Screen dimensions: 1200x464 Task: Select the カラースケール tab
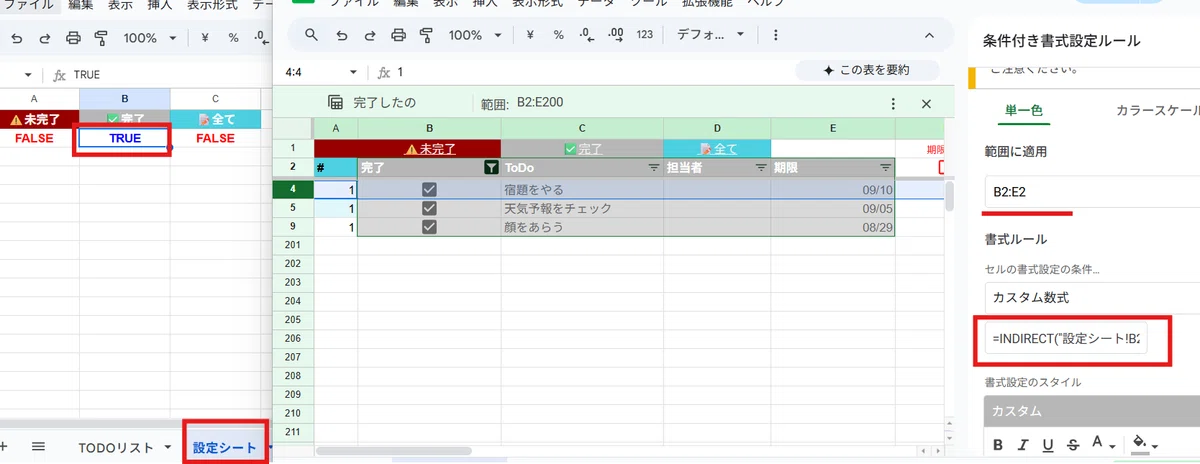(1156, 111)
